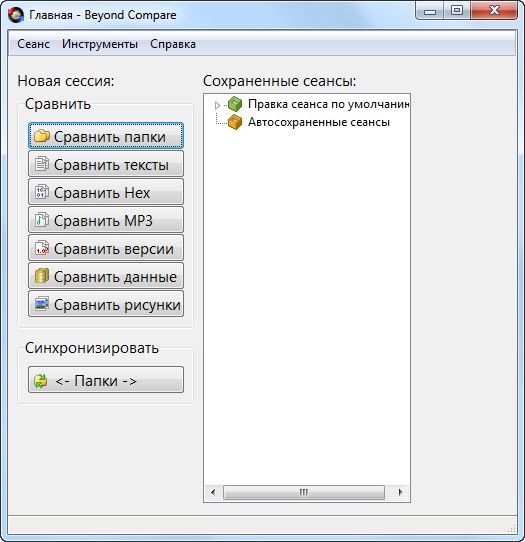Screen dimensions: 525x542
Task: Click the folder icon on Сравнить папки
Action: click(x=42, y=136)
